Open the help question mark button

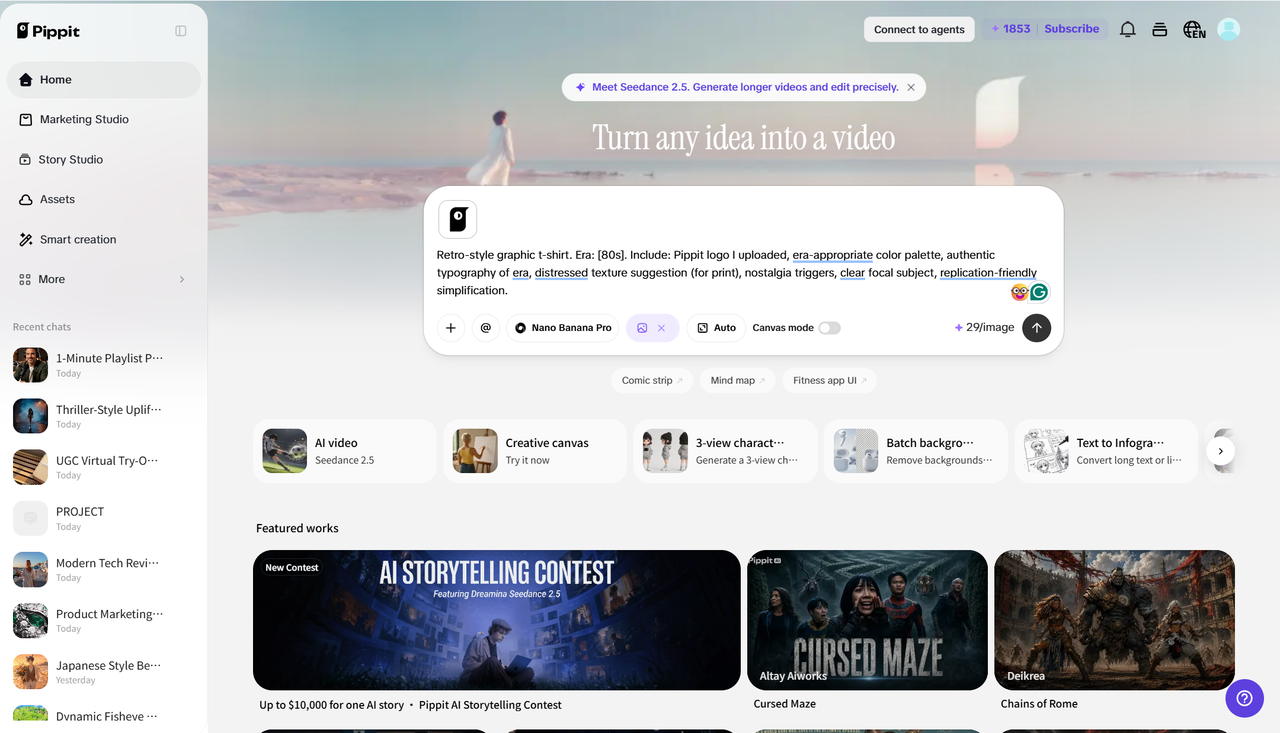1244,699
